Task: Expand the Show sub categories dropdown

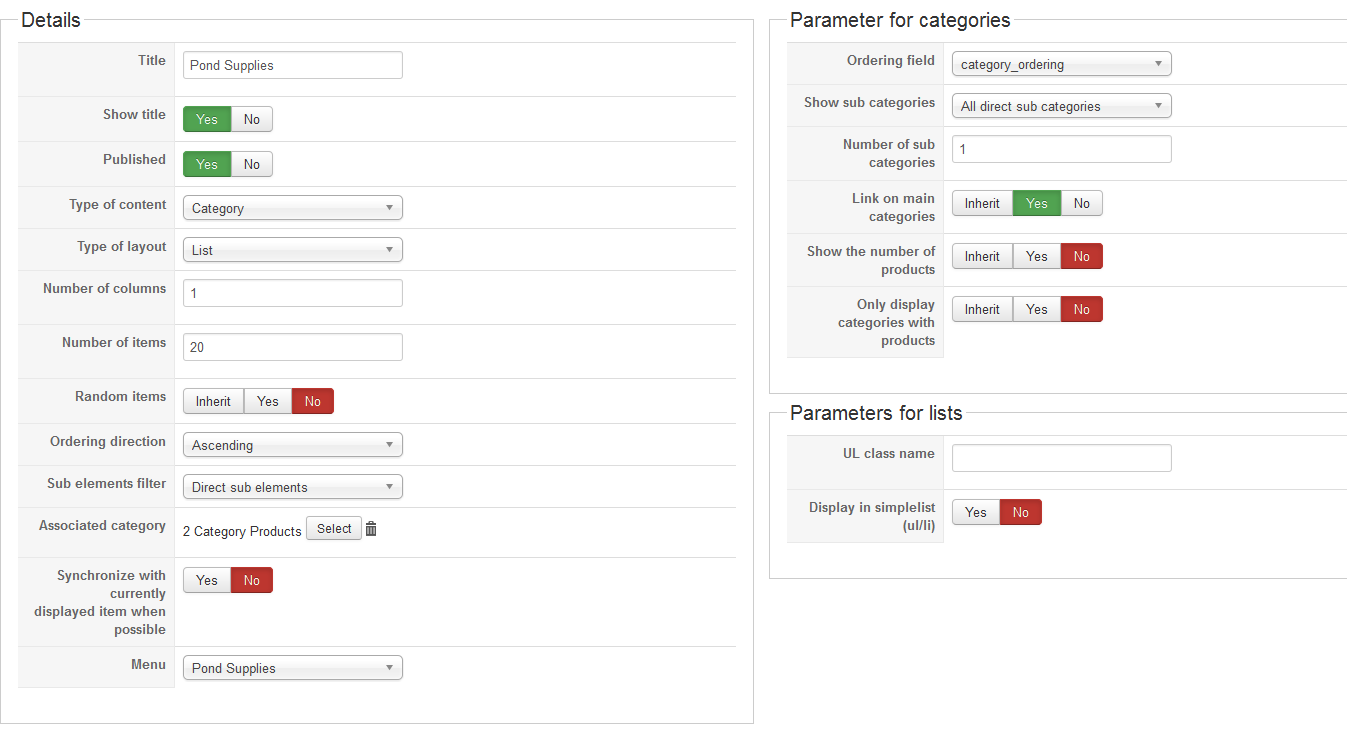Action: [1061, 106]
